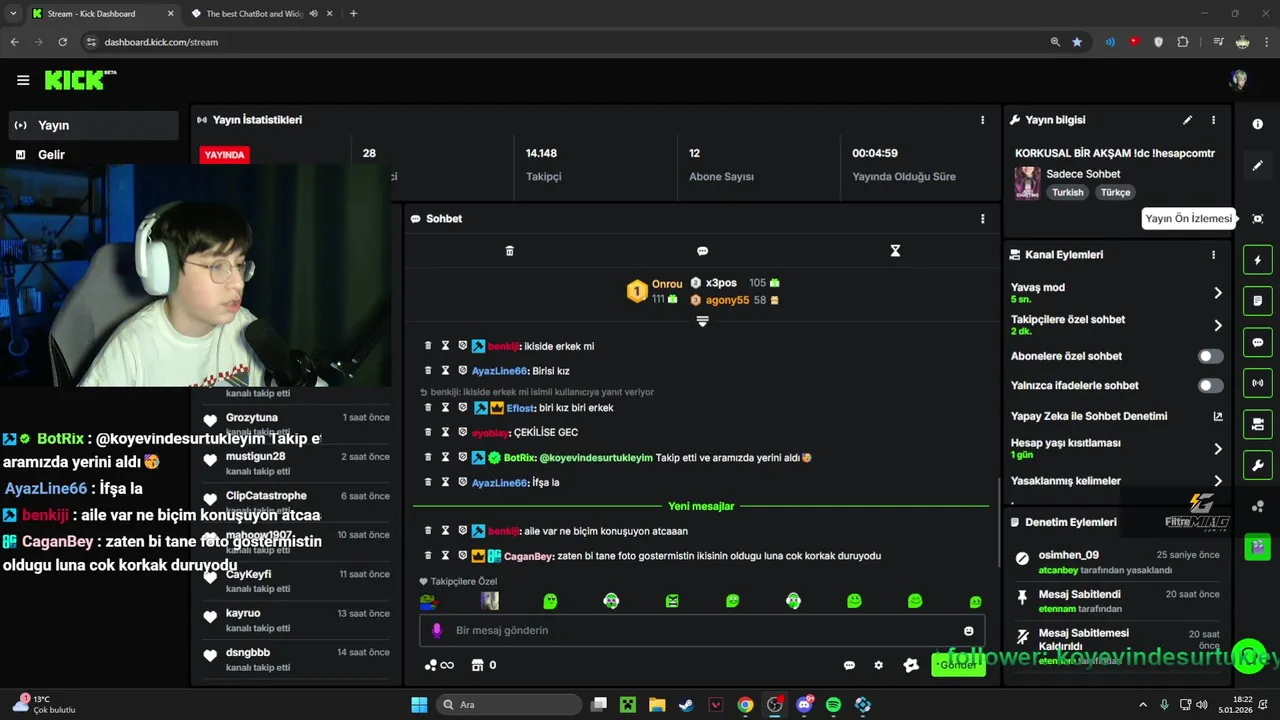Open Steam from taskbar
Viewport: 1280px width, 720px height.
pos(686,705)
